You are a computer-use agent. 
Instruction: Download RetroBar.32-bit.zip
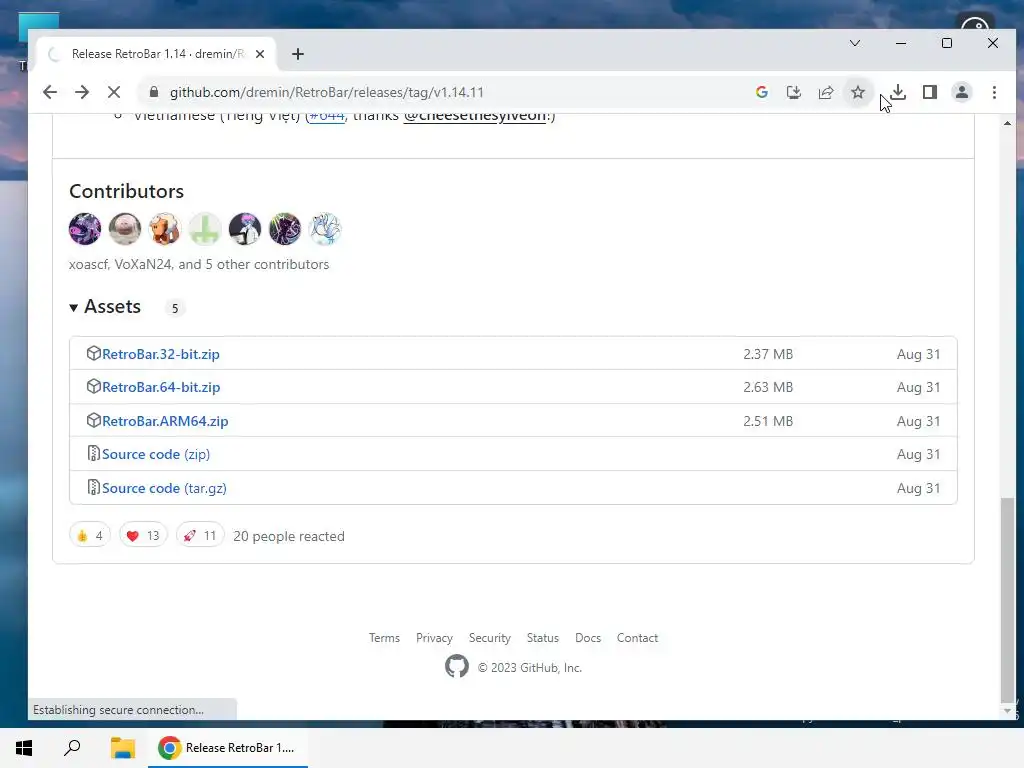161,354
